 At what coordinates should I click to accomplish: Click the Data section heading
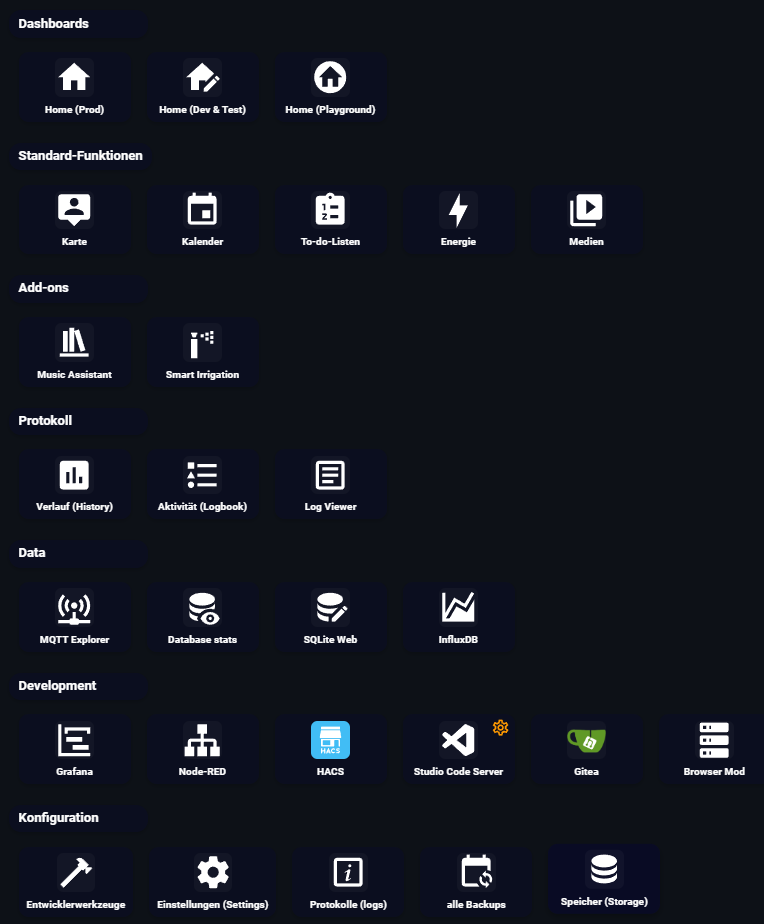point(32,553)
